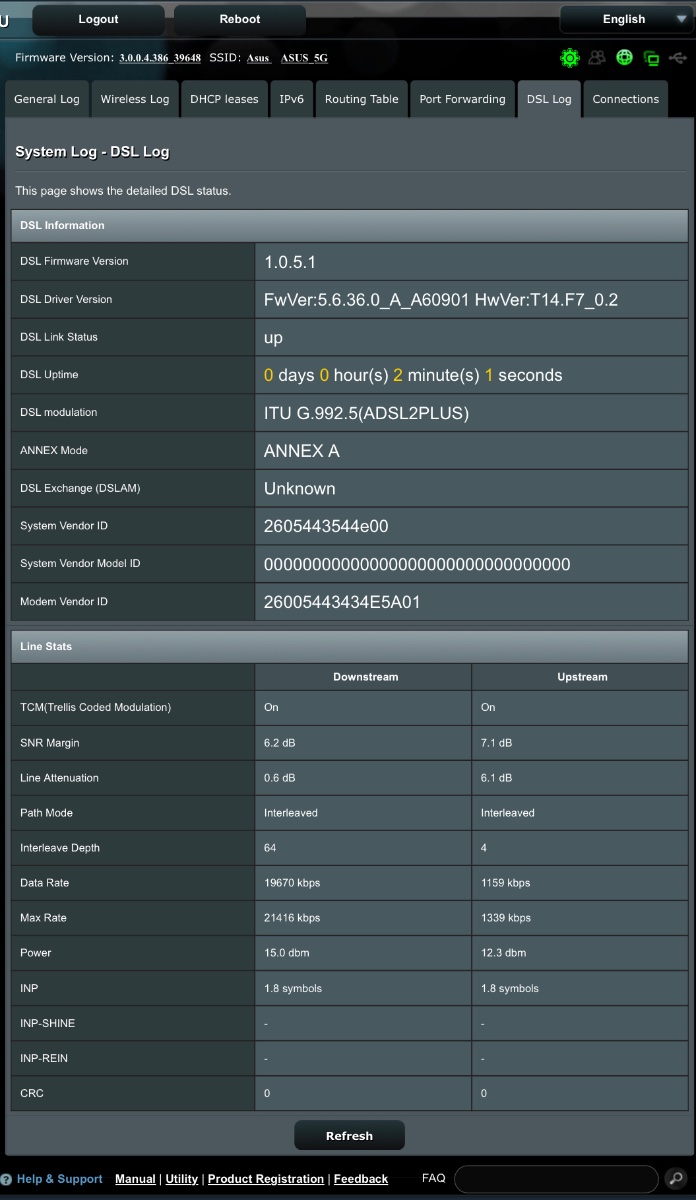Click the USB status icon
The height and width of the screenshot is (1200, 696).
[x=679, y=58]
